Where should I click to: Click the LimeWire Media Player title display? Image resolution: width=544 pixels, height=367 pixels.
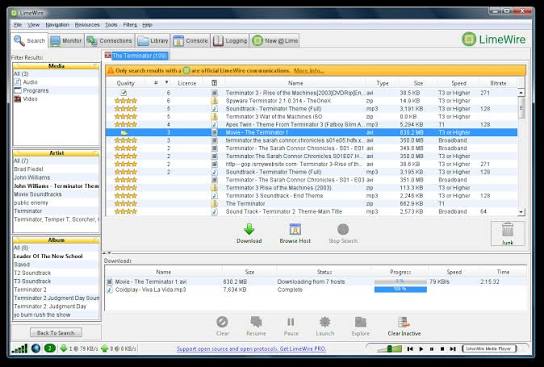tap(489, 349)
